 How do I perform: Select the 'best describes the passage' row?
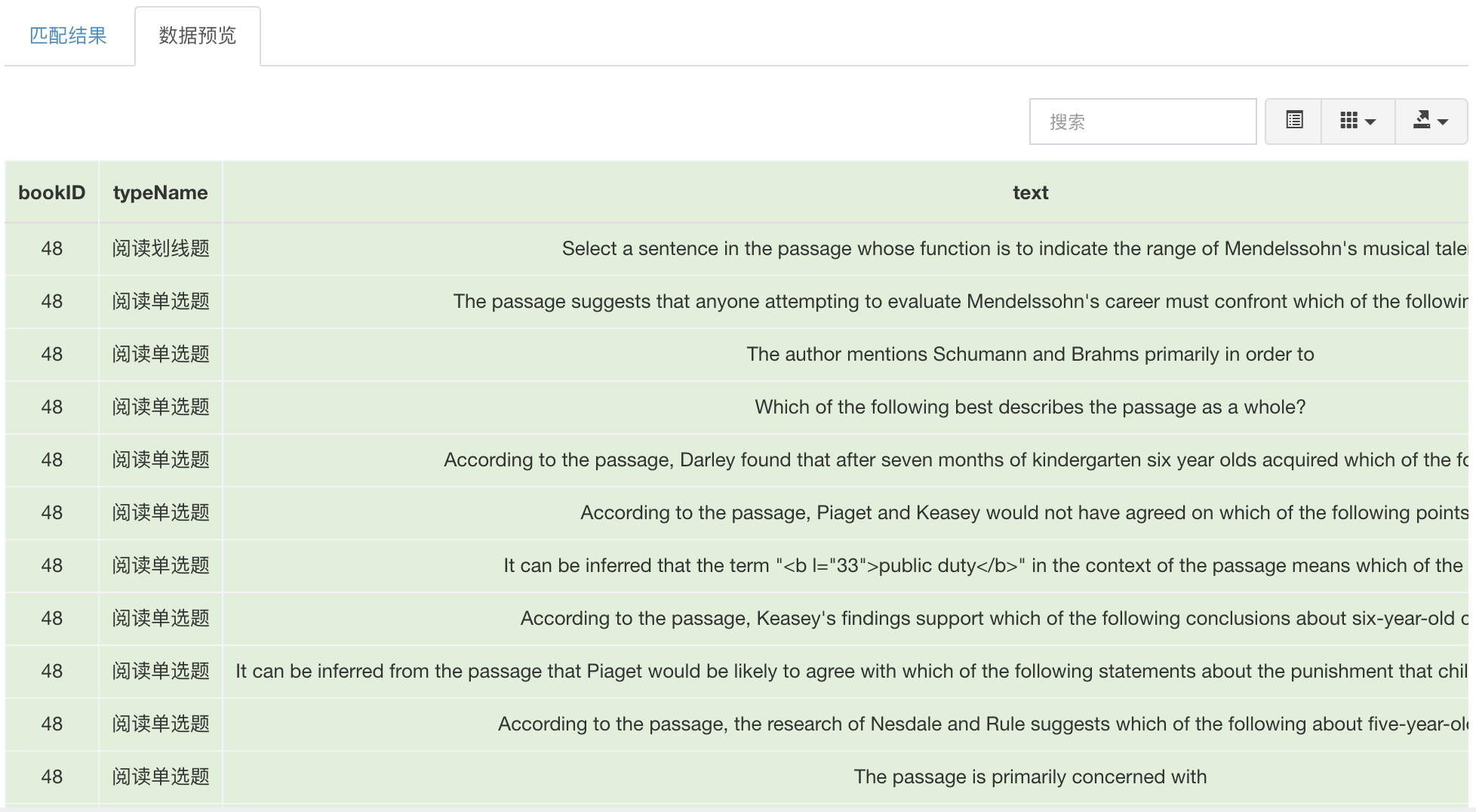[x=736, y=407]
